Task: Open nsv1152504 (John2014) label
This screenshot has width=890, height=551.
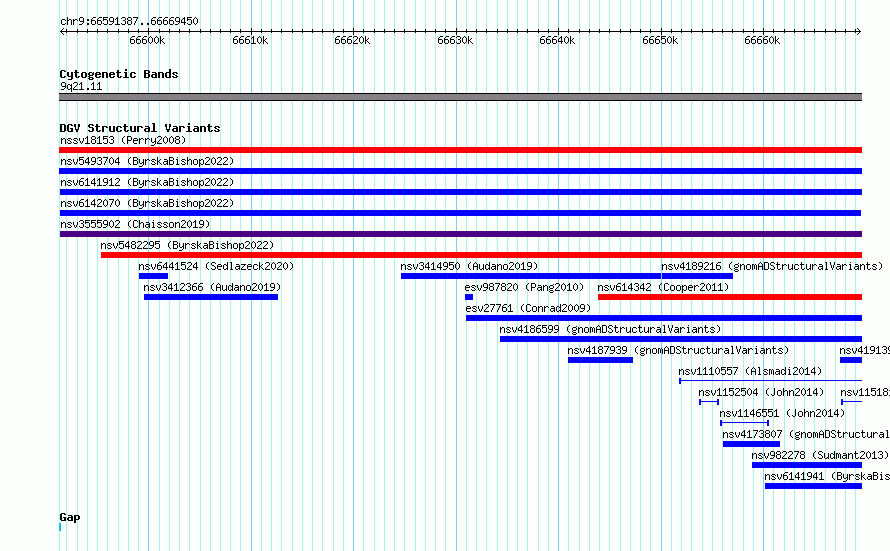Action: pyautogui.click(x=761, y=392)
